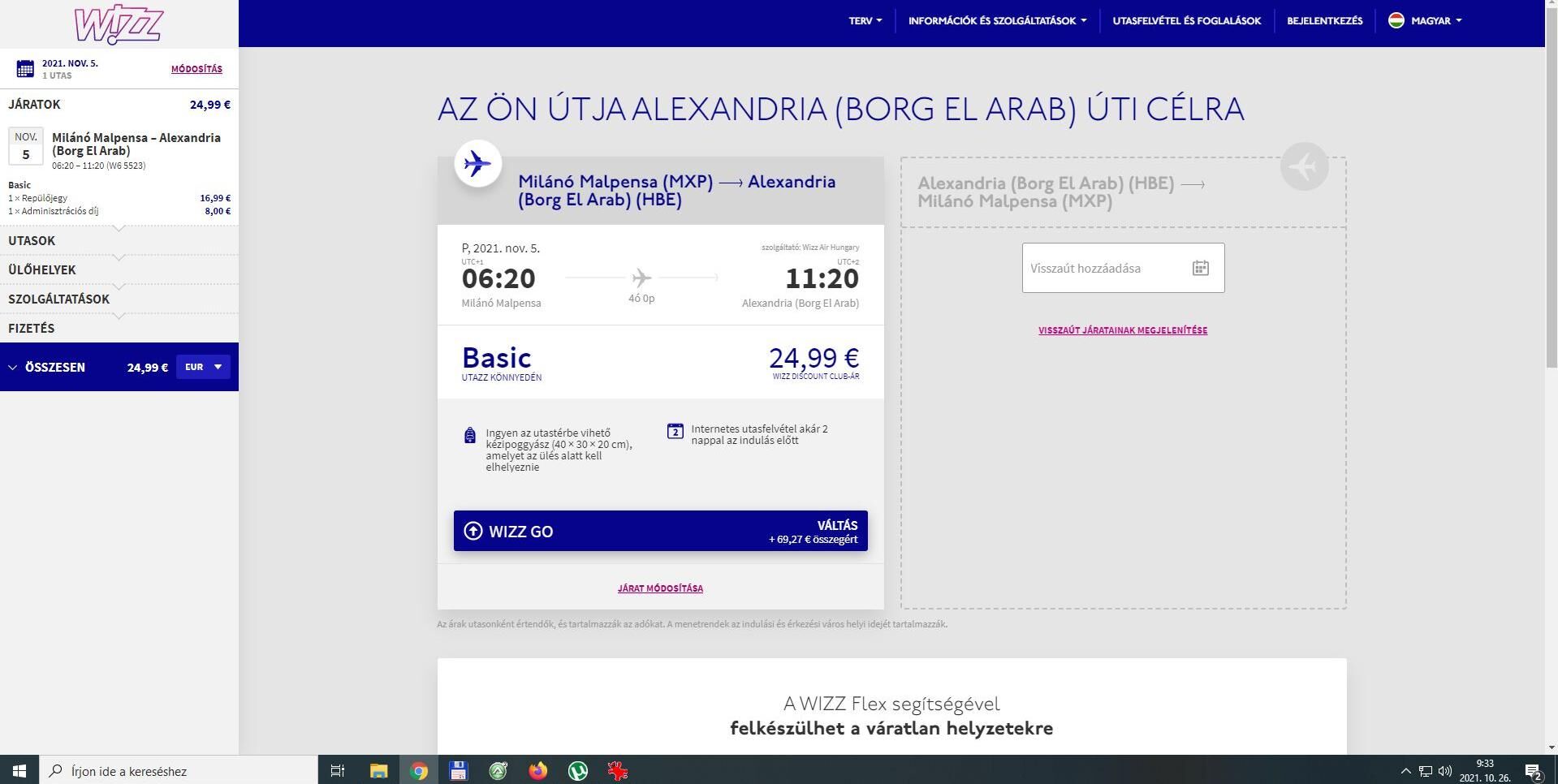Open the EUR currency selector
The width and height of the screenshot is (1558, 784).
pyautogui.click(x=203, y=367)
